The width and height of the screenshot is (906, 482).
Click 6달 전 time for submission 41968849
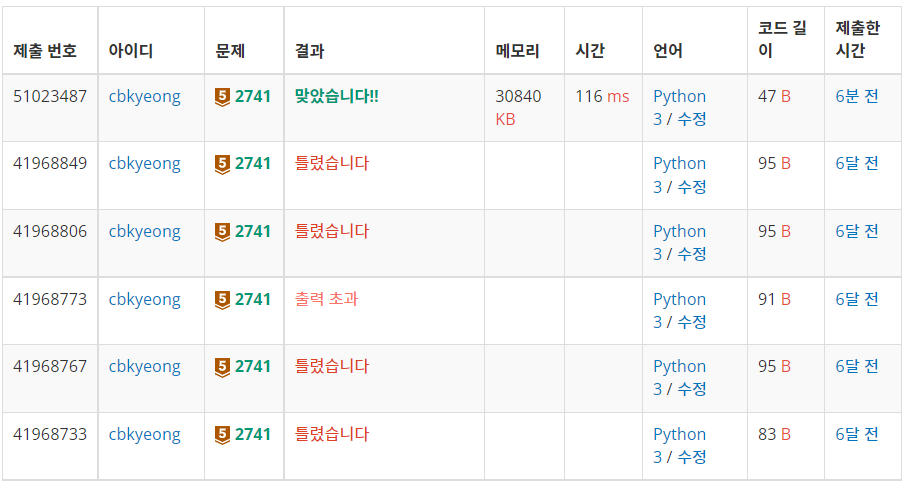(857, 164)
